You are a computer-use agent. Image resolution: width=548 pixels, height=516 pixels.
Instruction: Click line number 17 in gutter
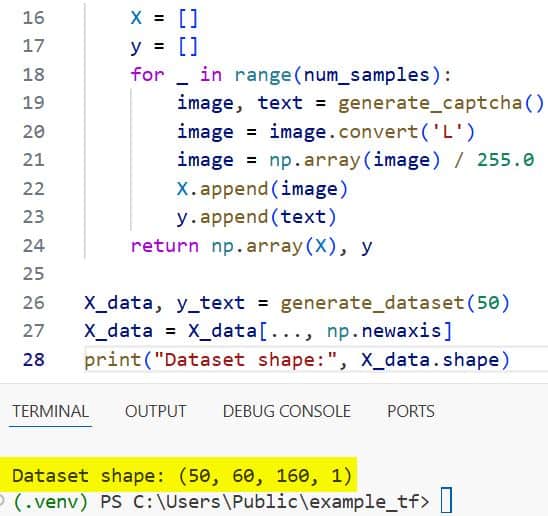pos(34,46)
